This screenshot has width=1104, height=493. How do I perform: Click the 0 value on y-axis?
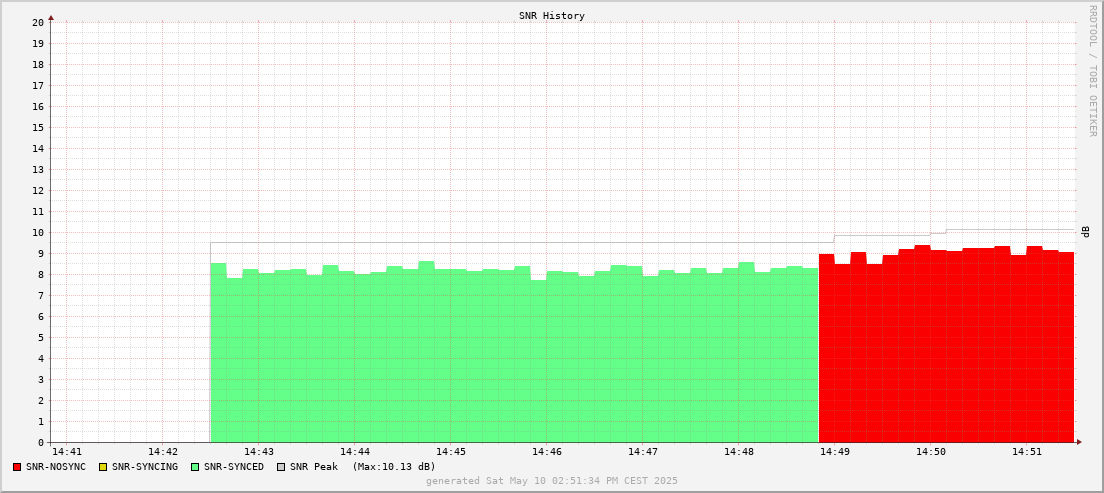click(42, 442)
